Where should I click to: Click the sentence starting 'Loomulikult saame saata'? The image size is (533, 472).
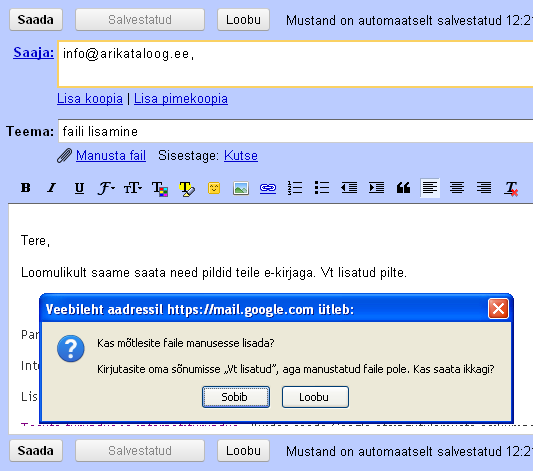click(x=214, y=273)
